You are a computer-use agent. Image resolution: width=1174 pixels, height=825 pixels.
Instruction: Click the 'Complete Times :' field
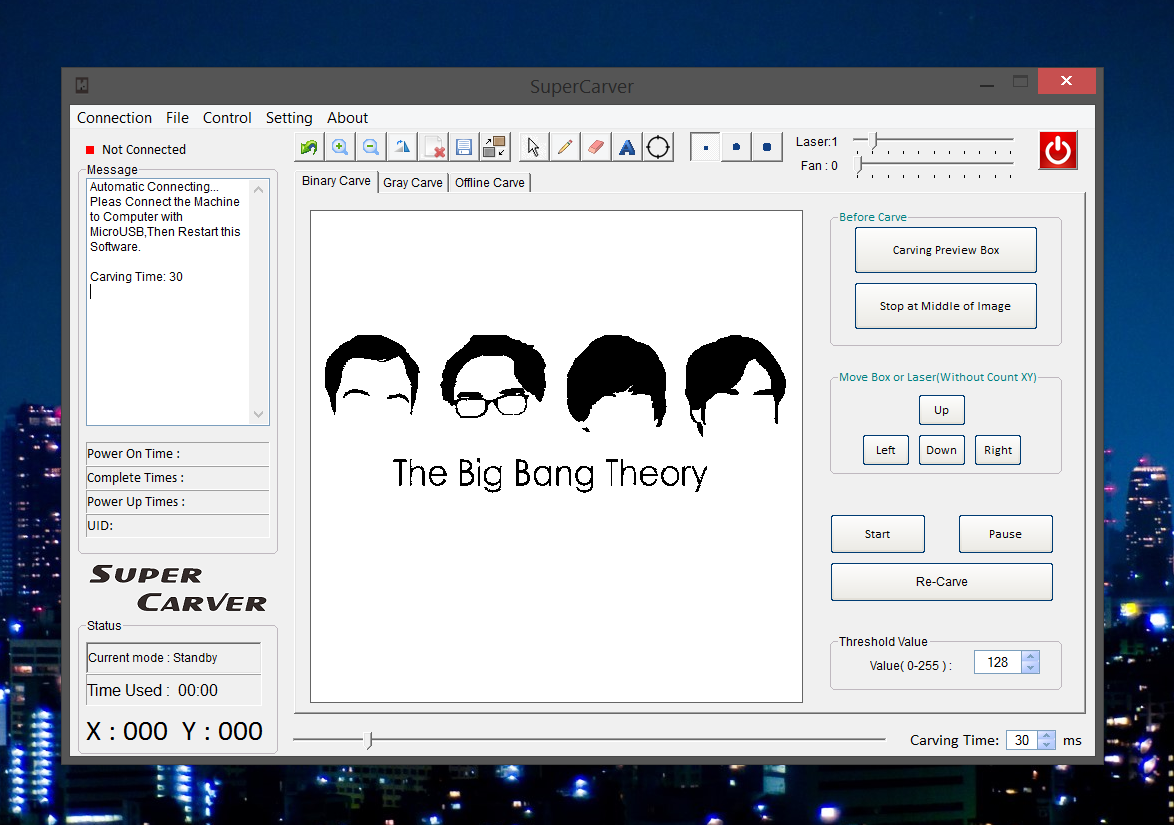pos(177,478)
